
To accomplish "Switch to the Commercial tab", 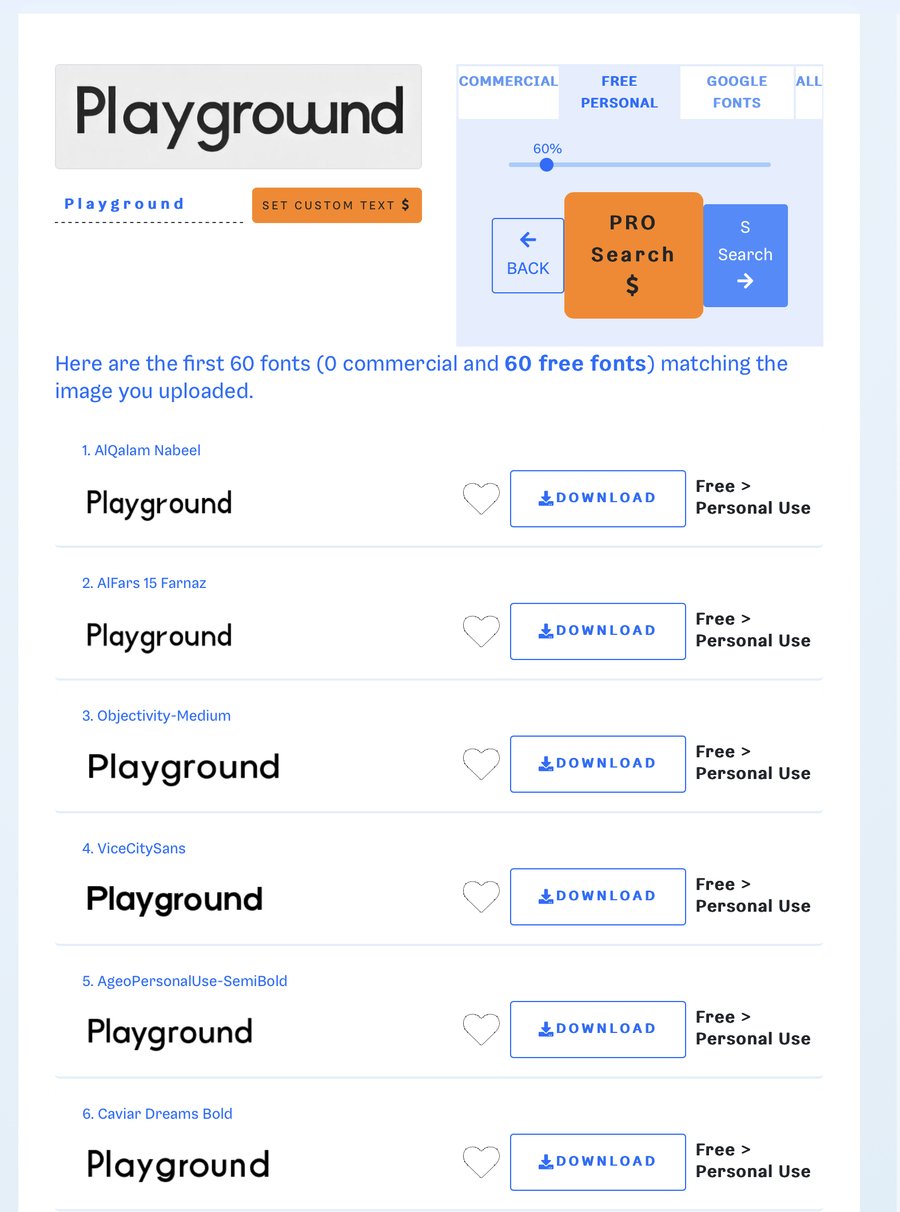I will (508, 82).
